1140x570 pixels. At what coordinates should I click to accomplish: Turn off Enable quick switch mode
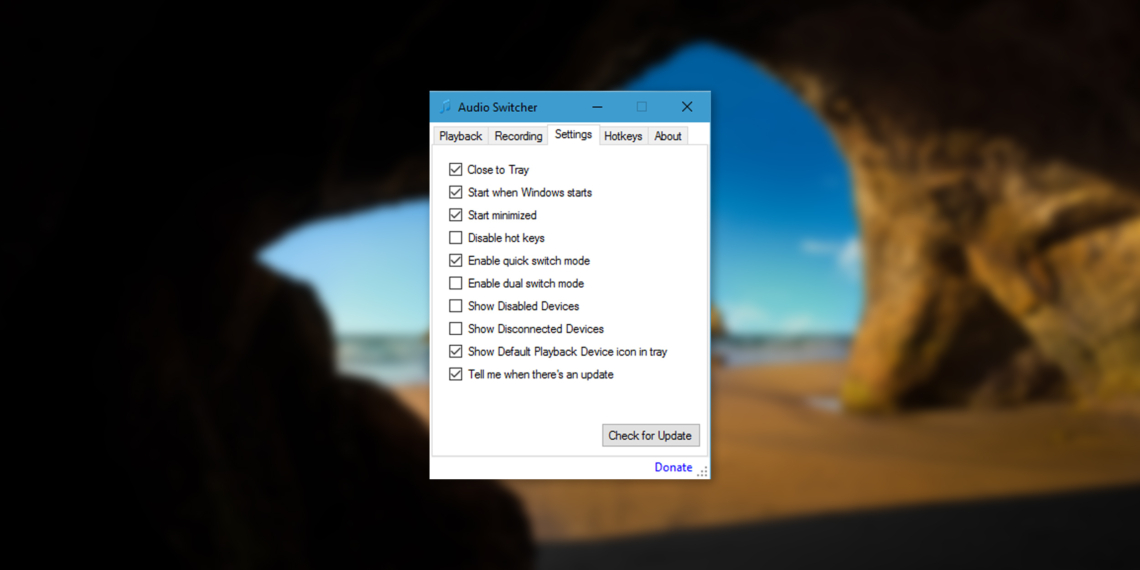456,261
